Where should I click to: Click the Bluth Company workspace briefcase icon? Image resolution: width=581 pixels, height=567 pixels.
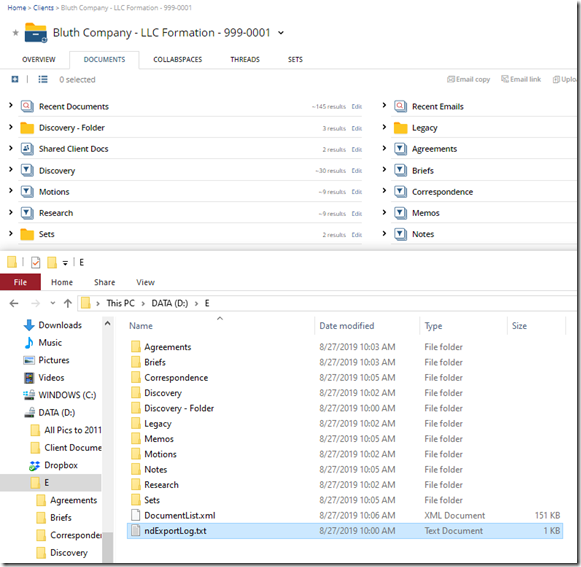[36, 33]
